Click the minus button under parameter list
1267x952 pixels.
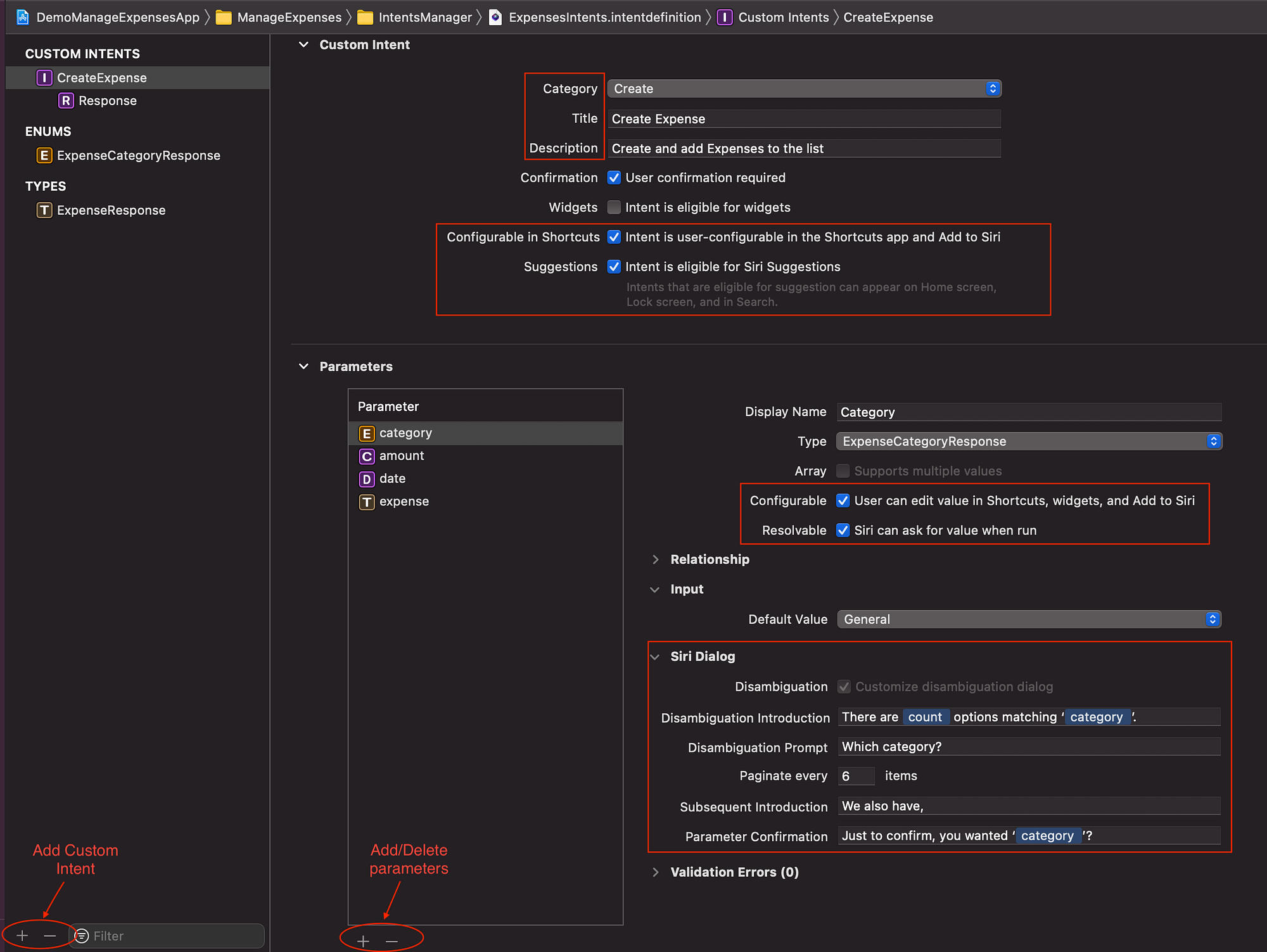pos(392,941)
